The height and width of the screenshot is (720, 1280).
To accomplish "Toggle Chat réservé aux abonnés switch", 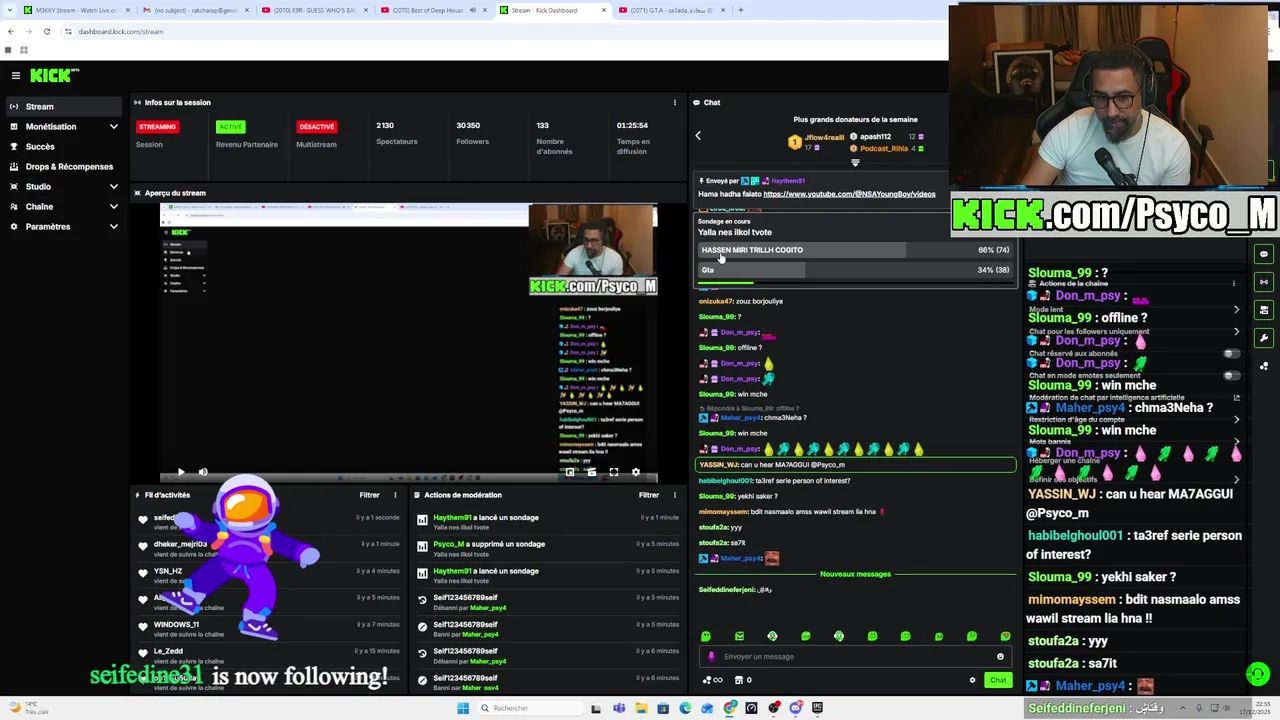I will pyautogui.click(x=1232, y=353).
